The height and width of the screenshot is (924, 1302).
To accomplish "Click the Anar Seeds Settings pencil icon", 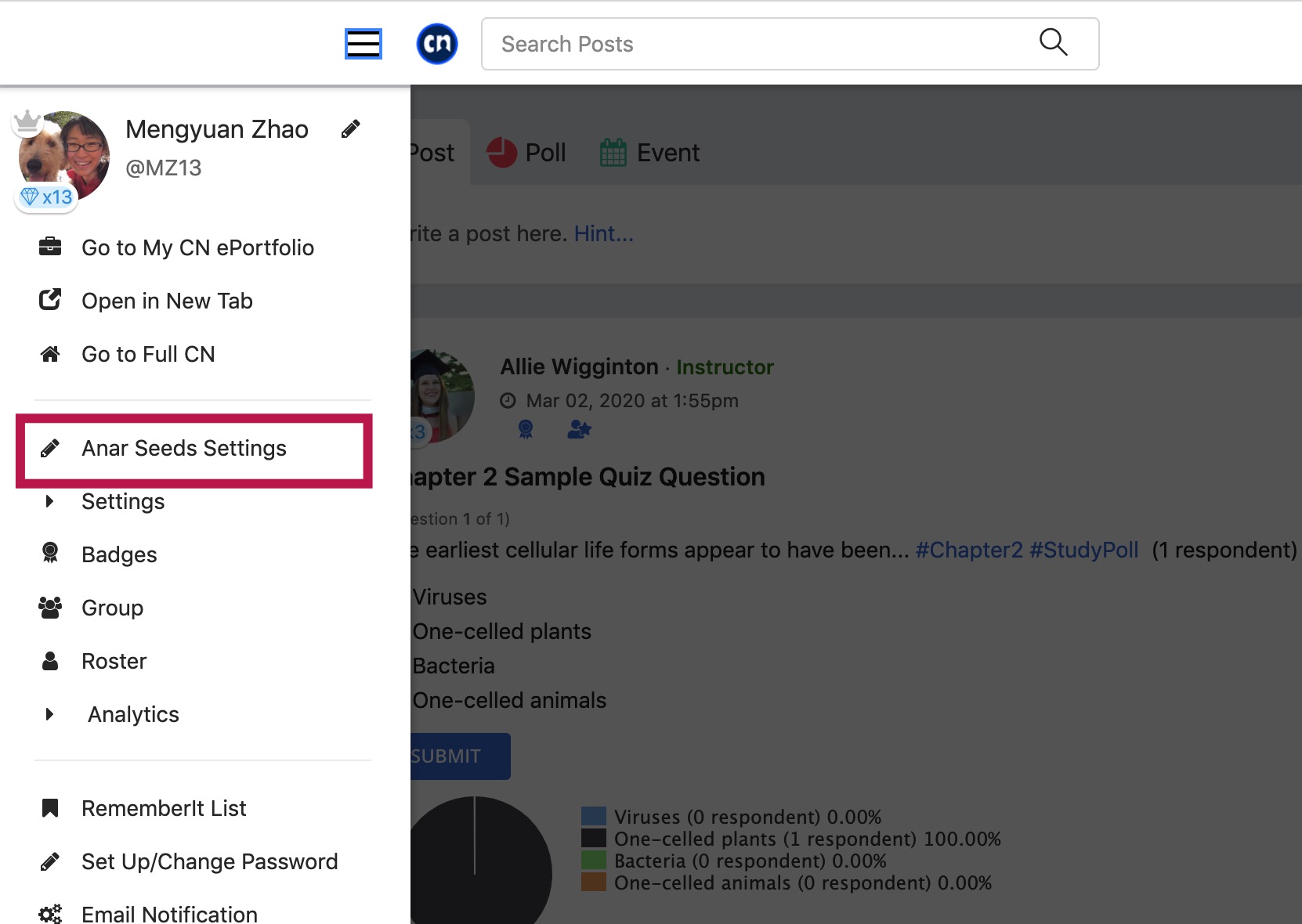I will tap(50, 448).
